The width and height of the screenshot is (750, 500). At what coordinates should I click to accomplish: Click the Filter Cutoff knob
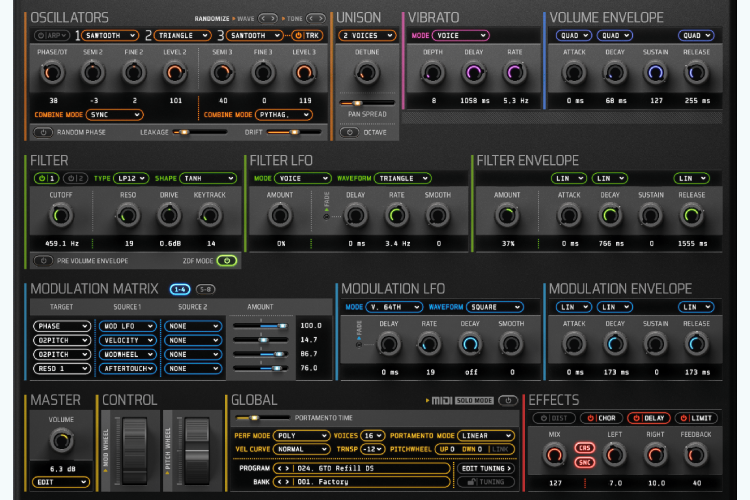[61, 216]
